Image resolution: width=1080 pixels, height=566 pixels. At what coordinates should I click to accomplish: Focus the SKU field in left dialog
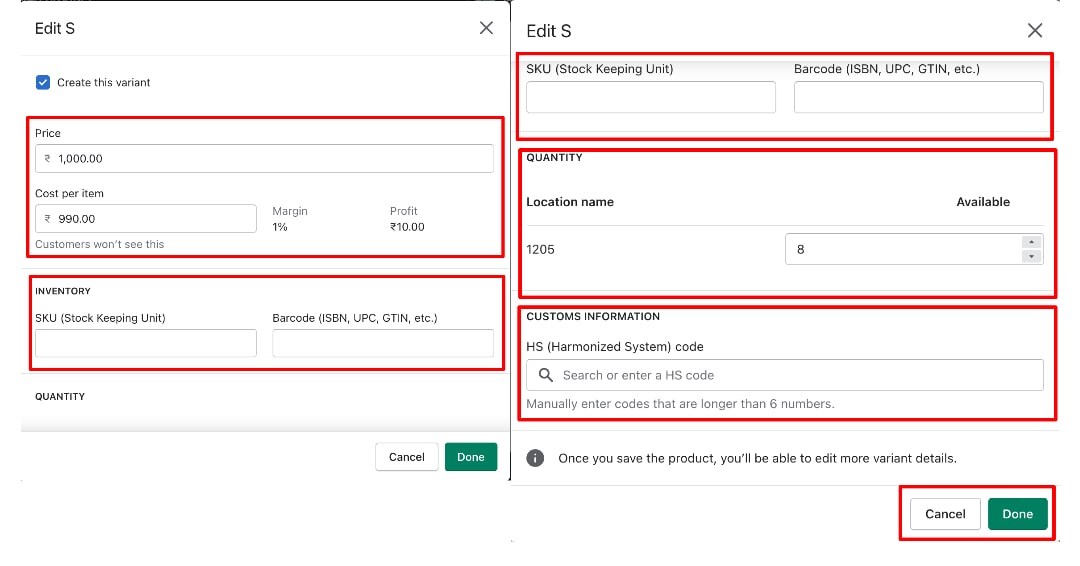point(146,343)
